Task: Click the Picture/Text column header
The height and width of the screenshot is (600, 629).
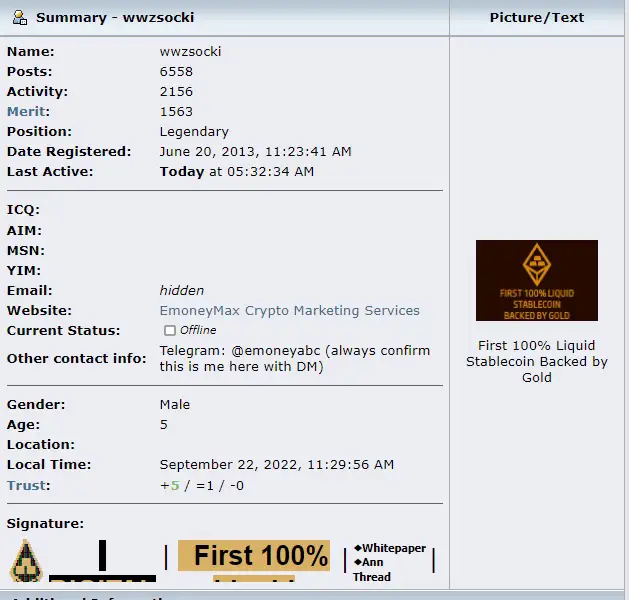Action: point(537,18)
